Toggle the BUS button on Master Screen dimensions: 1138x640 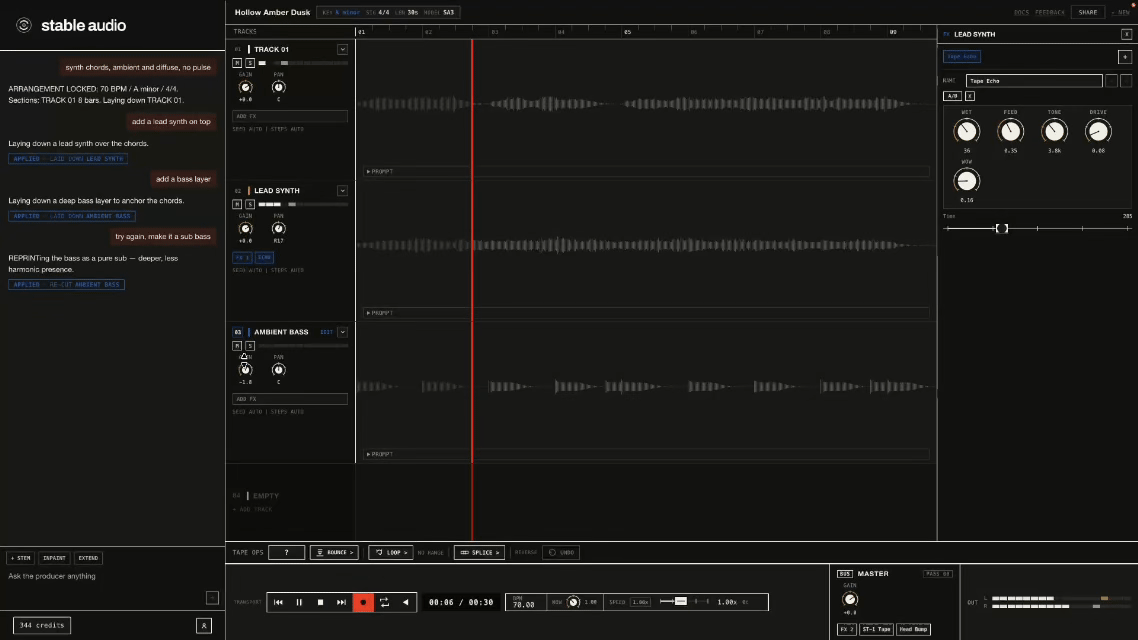[x=844, y=574]
